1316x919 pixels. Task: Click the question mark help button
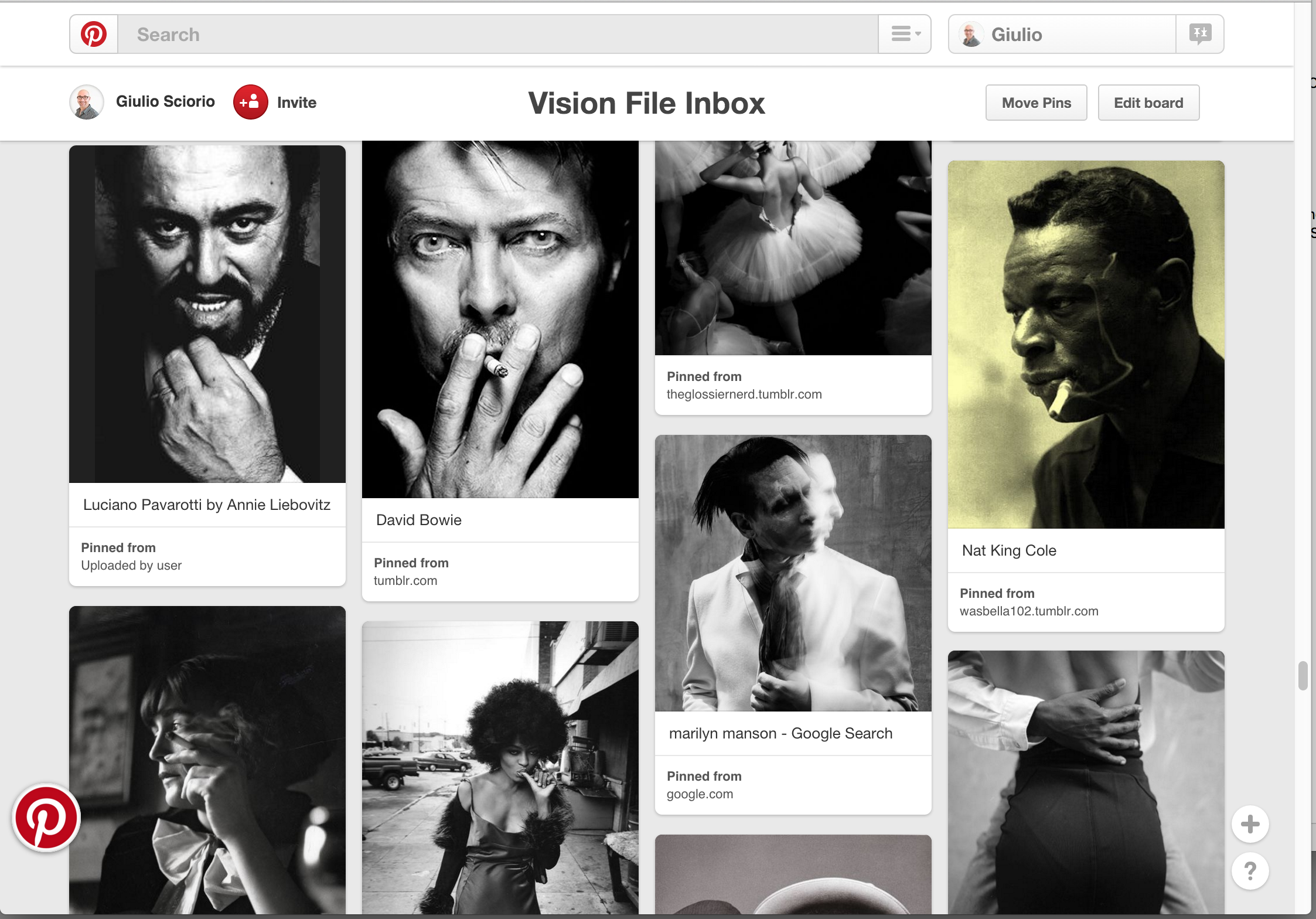[1250, 871]
